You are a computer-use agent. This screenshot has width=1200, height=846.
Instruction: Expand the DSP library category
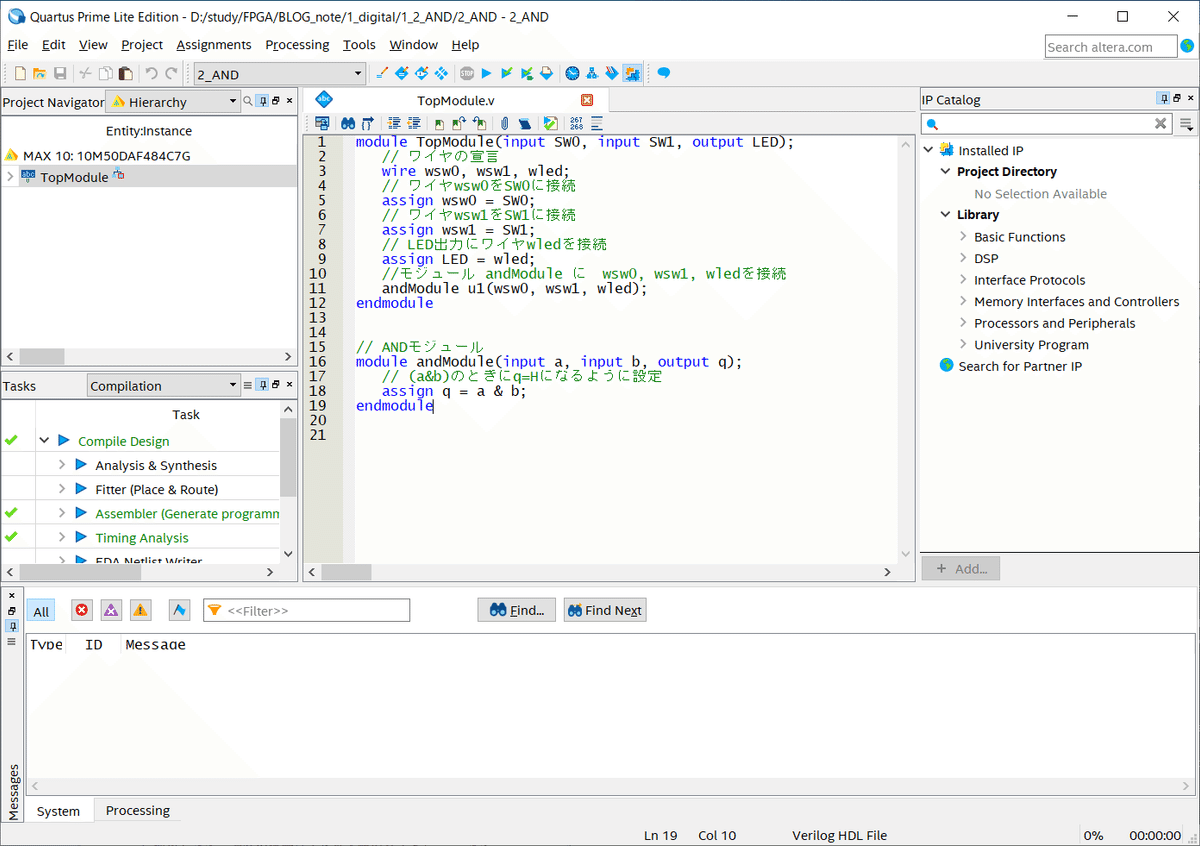click(x=963, y=258)
